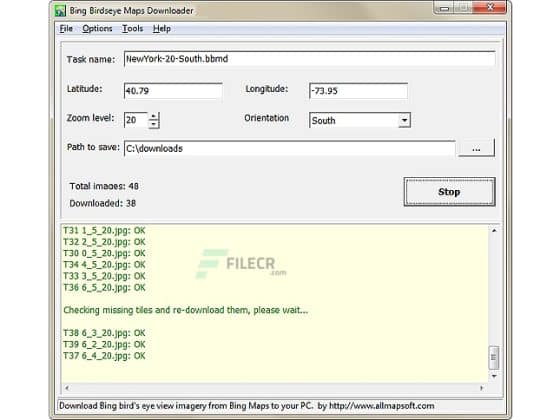
Task: Click the log line T34 4_5_20.jpg: OK
Action: [104, 265]
